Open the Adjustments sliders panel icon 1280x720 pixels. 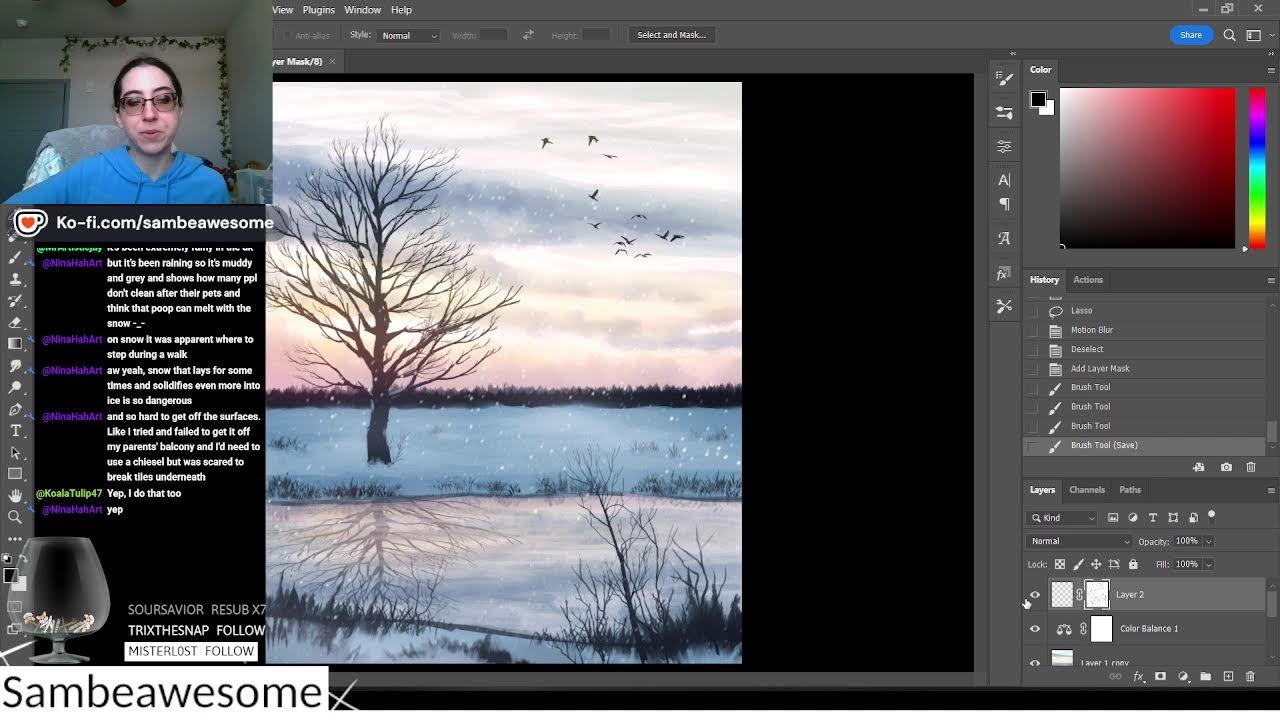click(1004, 146)
